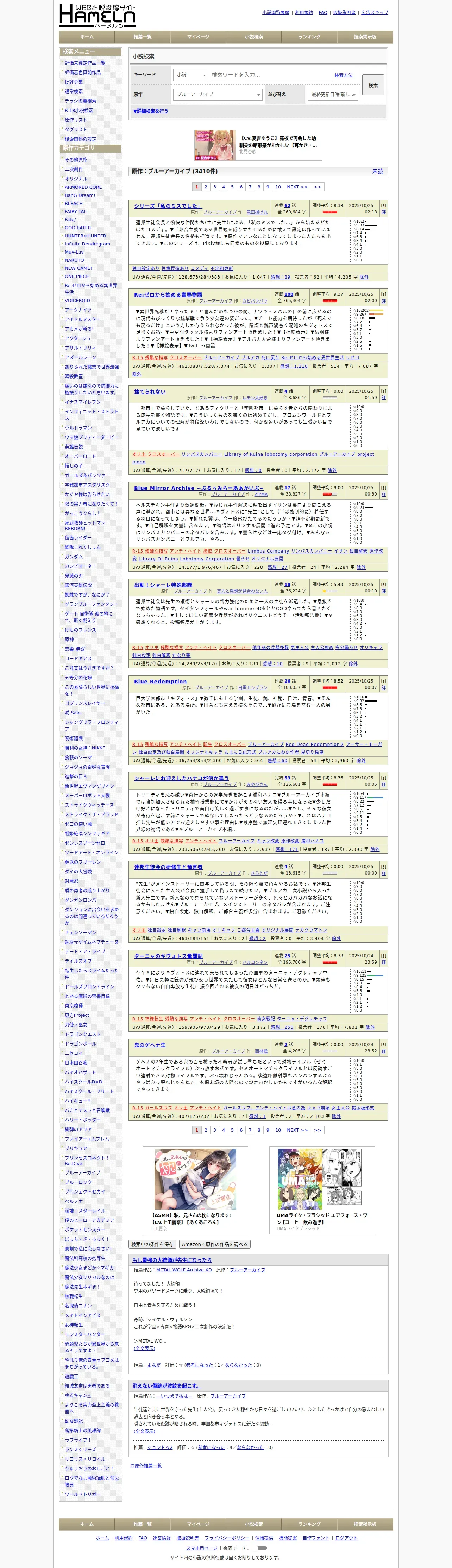Viewport: 452px width, 1568px height.
Task: Open novel ターニャのキヴォトス奮闘記
Action: click(x=169, y=956)
